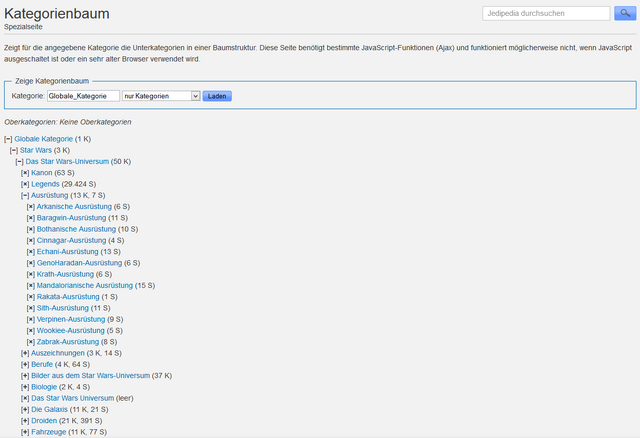The image size is (640, 438).
Task: Open GenoHaradan-Ausrüstung link
Action: pos(80,263)
